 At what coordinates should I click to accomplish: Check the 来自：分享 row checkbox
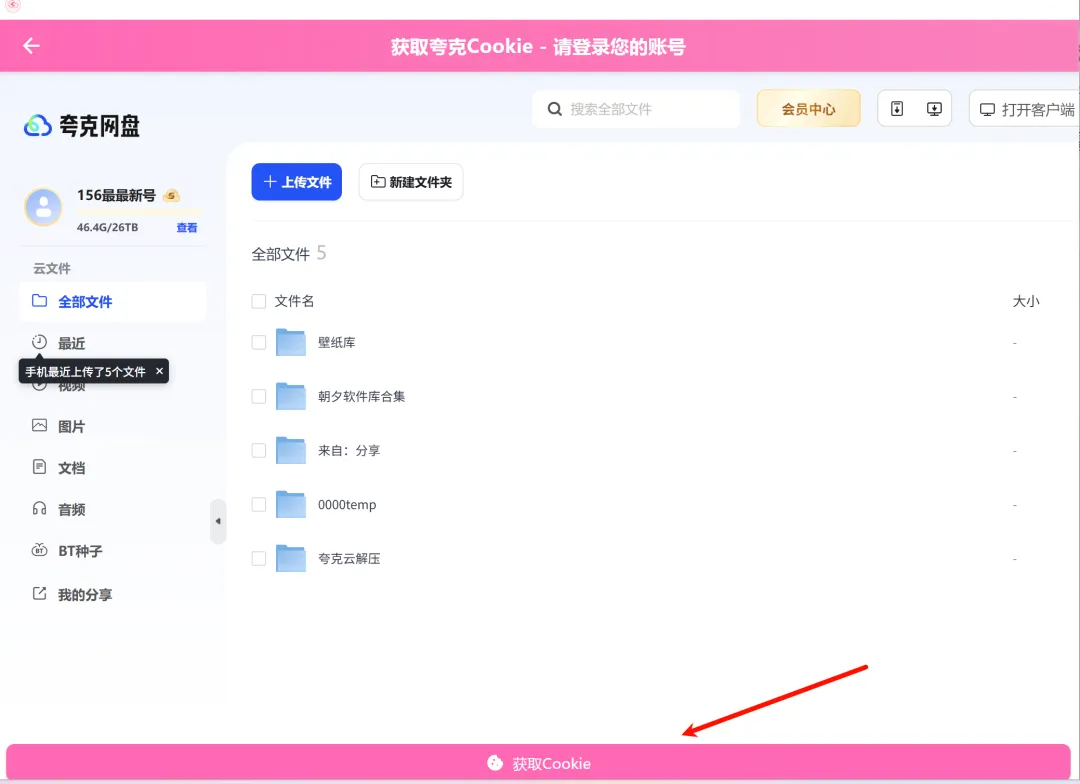click(259, 451)
